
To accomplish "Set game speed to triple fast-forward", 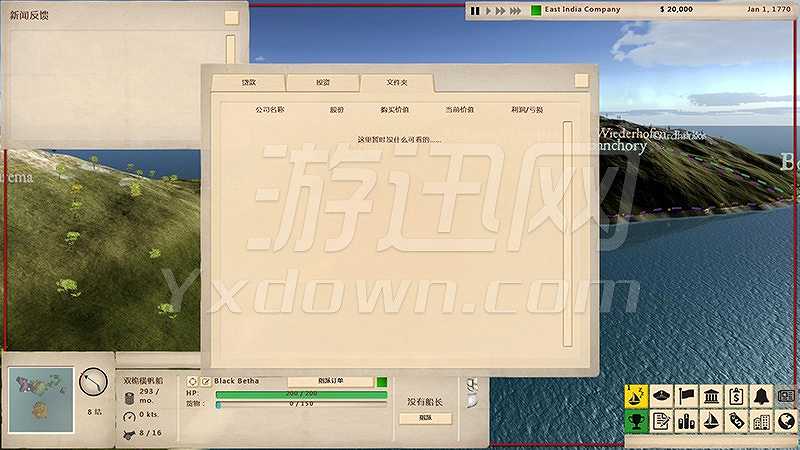I will [x=515, y=10].
